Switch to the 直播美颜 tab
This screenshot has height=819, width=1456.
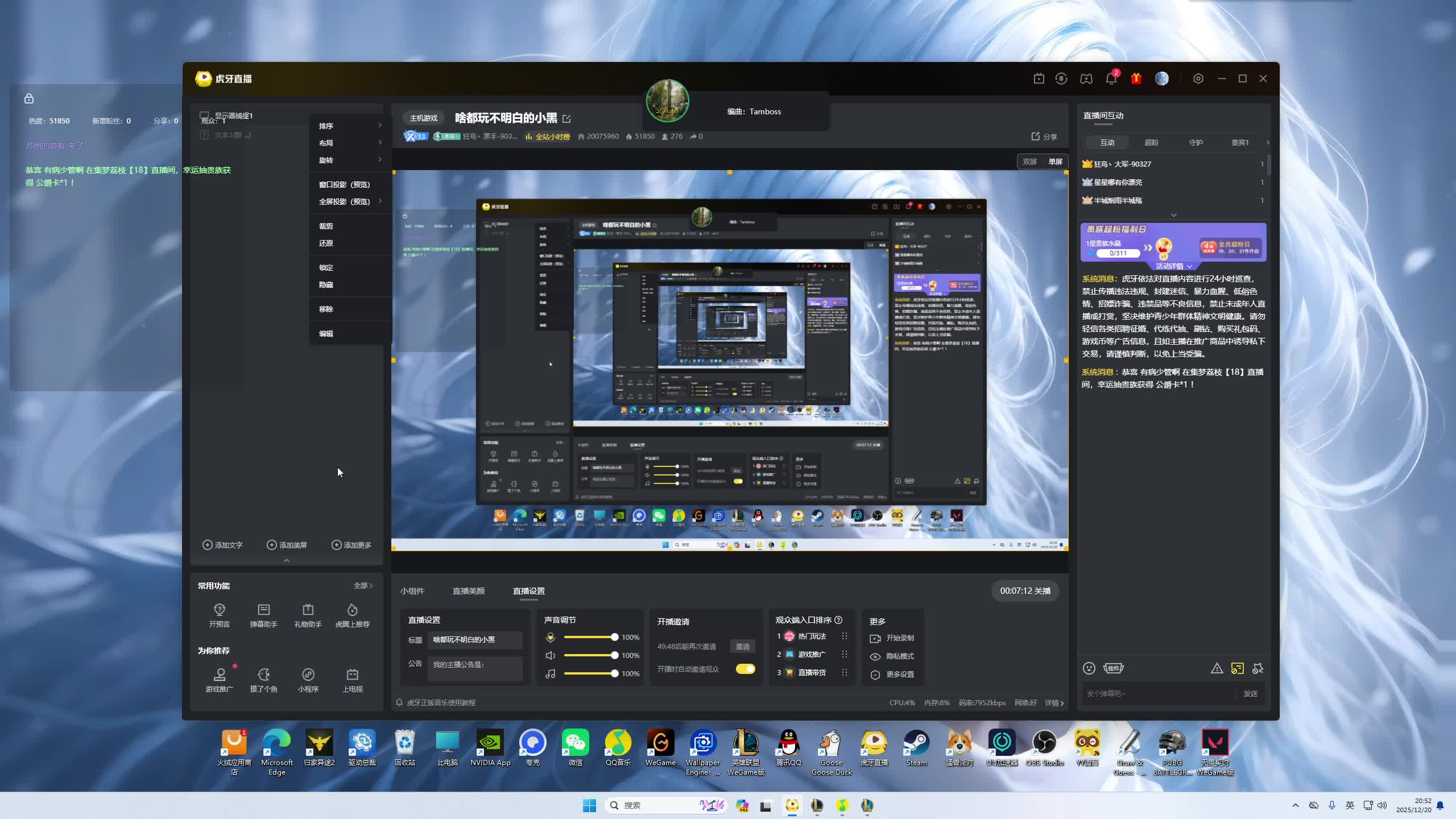[x=468, y=591]
